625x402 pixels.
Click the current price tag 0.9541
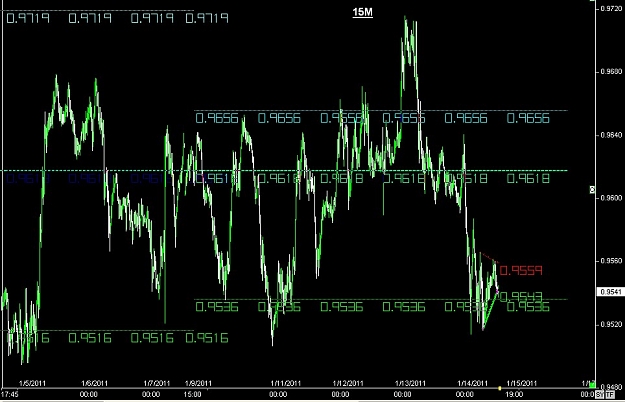click(x=610, y=292)
